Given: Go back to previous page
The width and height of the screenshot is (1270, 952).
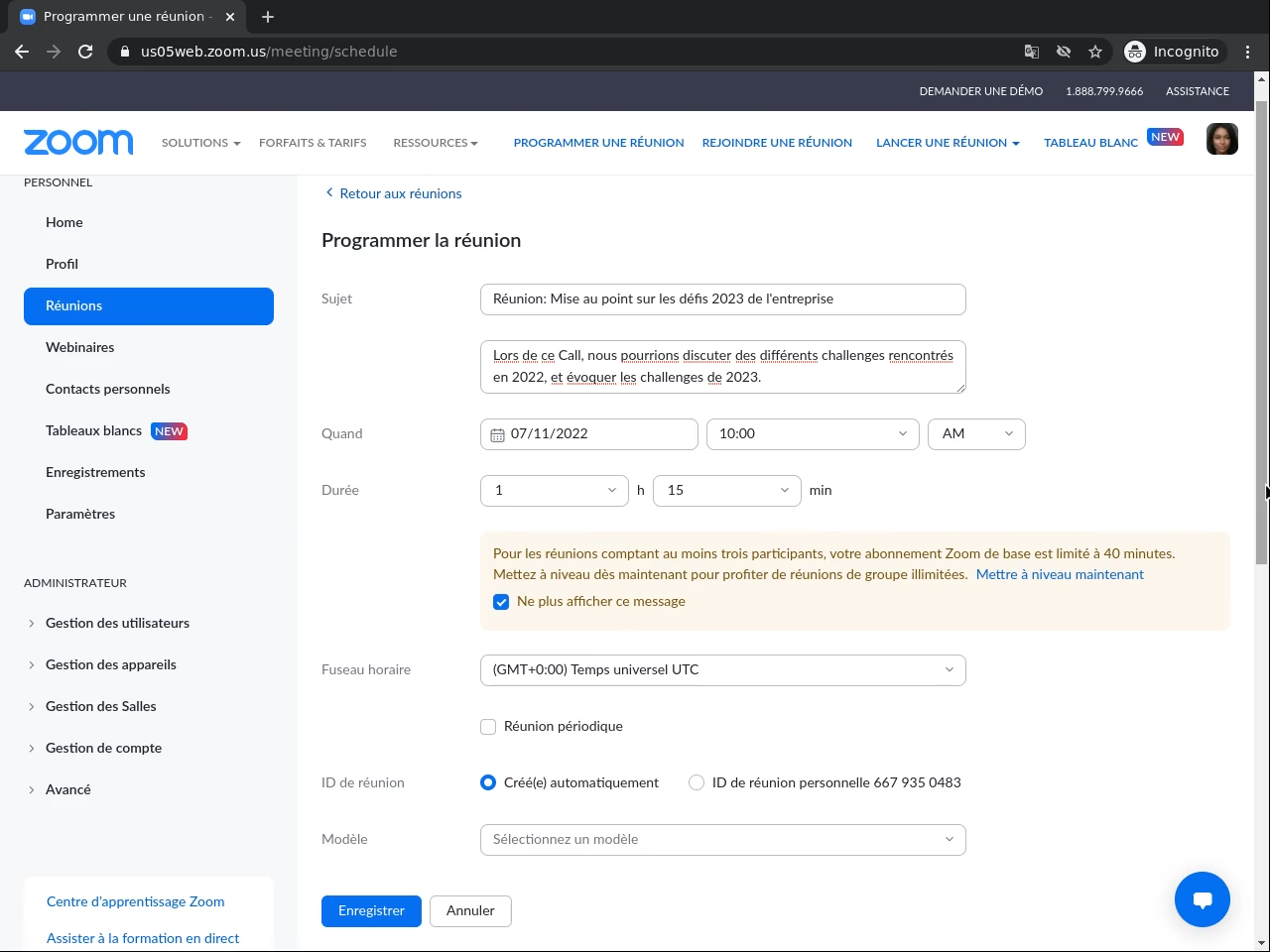Looking at the screenshot, I should tap(22, 52).
